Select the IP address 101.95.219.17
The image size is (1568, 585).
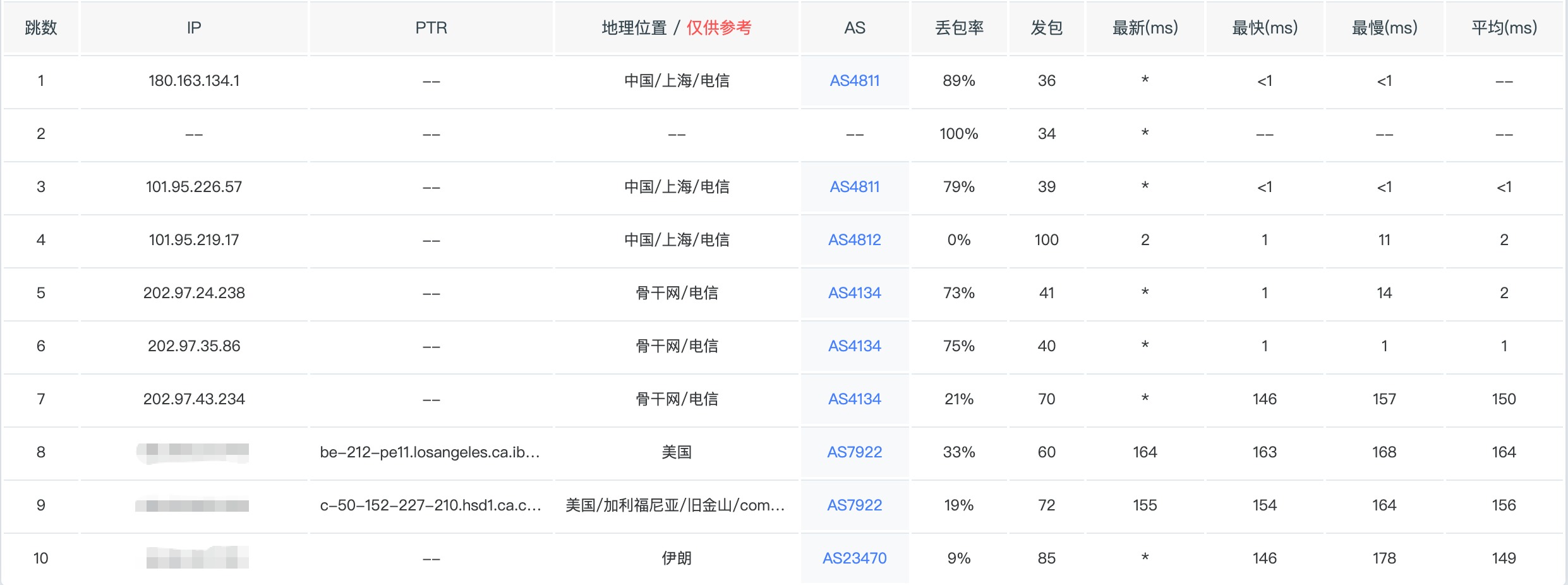(x=194, y=240)
